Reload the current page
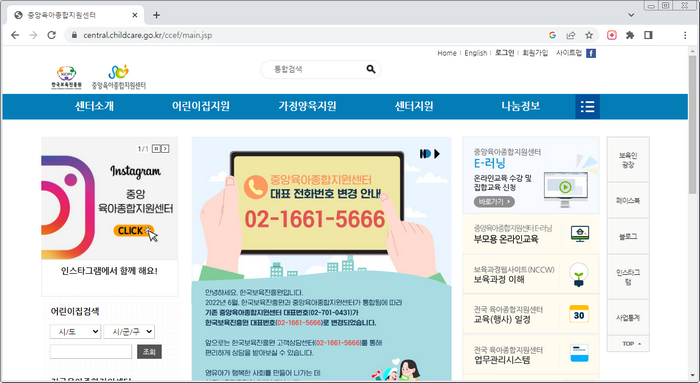Viewport: 700px width, 383px height. click(x=52, y=35)
